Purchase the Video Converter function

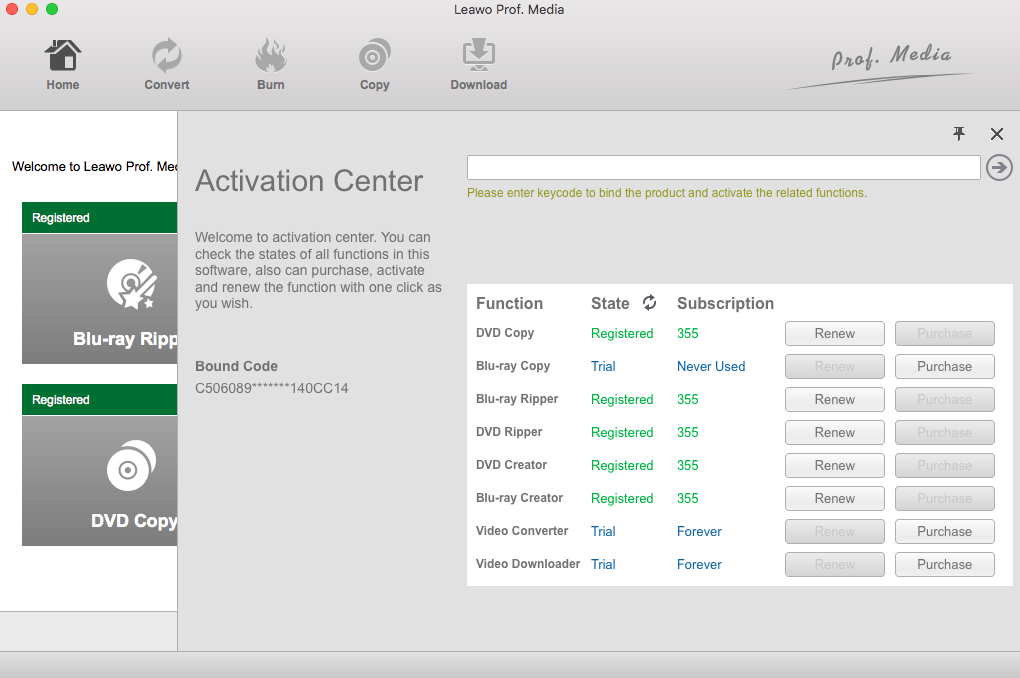[x=944, y=531]
